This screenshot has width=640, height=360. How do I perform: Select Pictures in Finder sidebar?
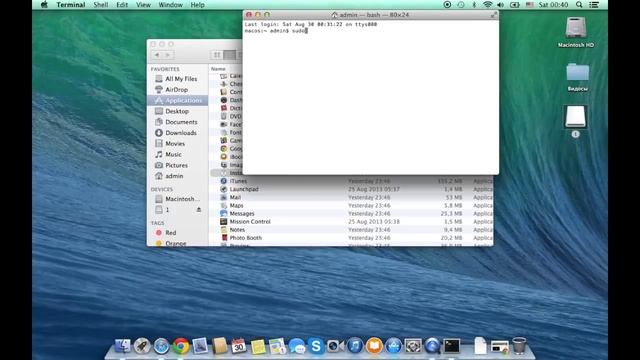(x=178, y=165)
